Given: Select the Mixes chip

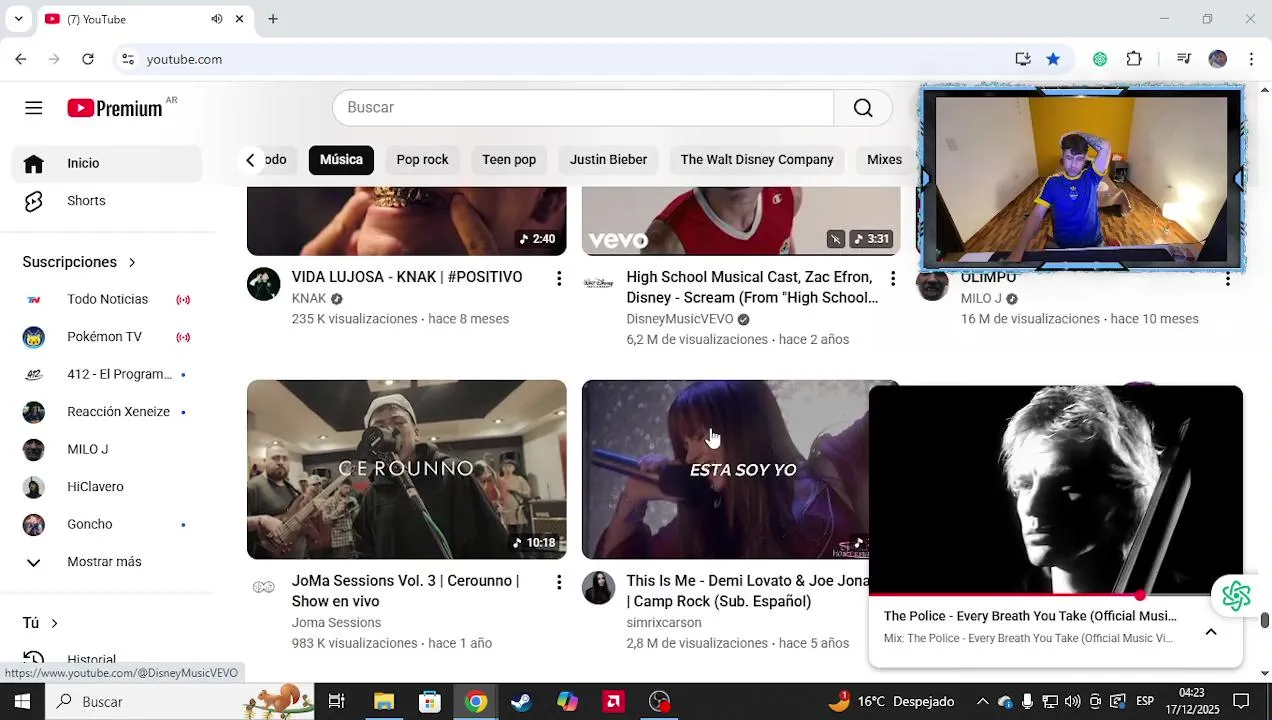Looking at the screenshot, I should (x=884, y=160).
